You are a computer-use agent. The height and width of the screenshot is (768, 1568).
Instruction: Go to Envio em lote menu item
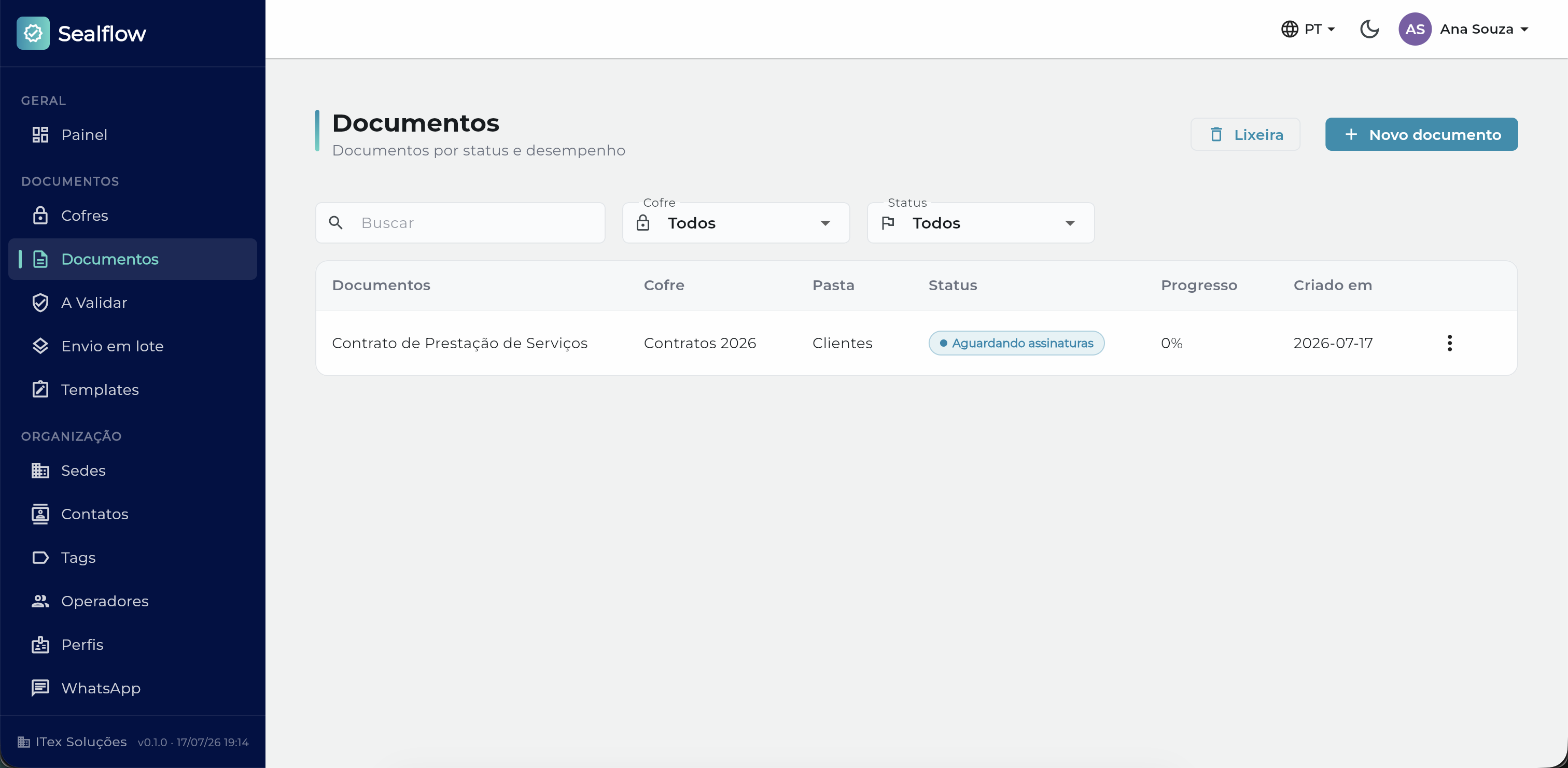133,346
